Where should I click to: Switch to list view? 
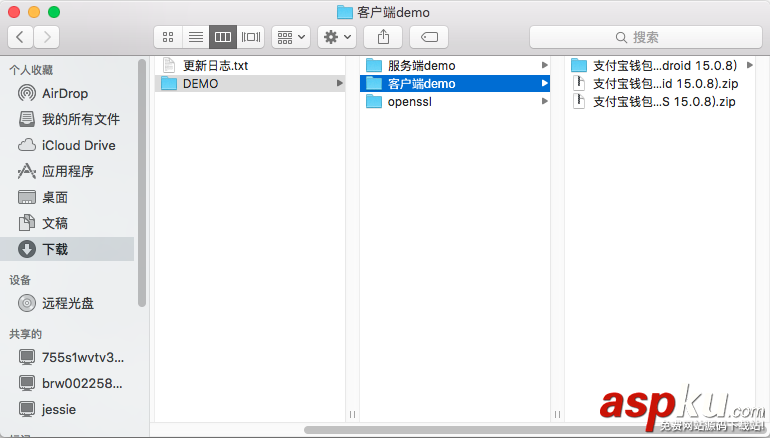(x=196, y=37)
